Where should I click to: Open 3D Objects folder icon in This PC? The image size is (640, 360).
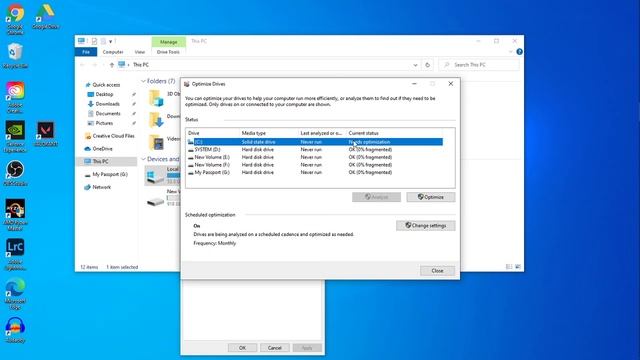tap(156, 98)
